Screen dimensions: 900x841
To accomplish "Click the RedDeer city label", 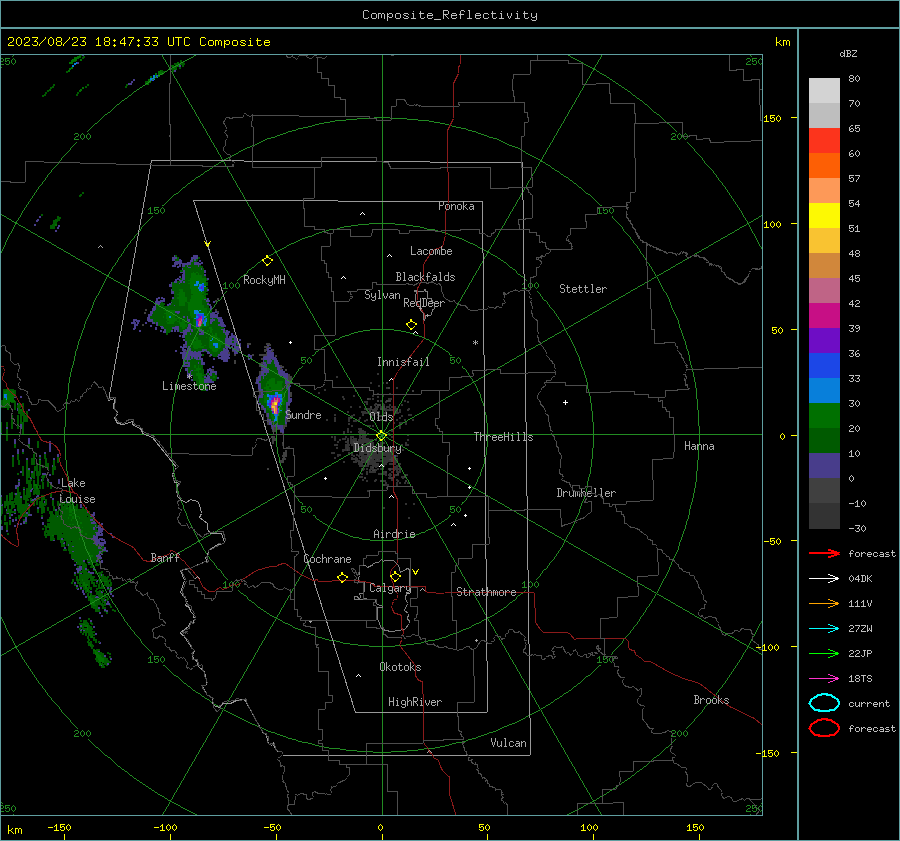I will (x=424, y=303).
